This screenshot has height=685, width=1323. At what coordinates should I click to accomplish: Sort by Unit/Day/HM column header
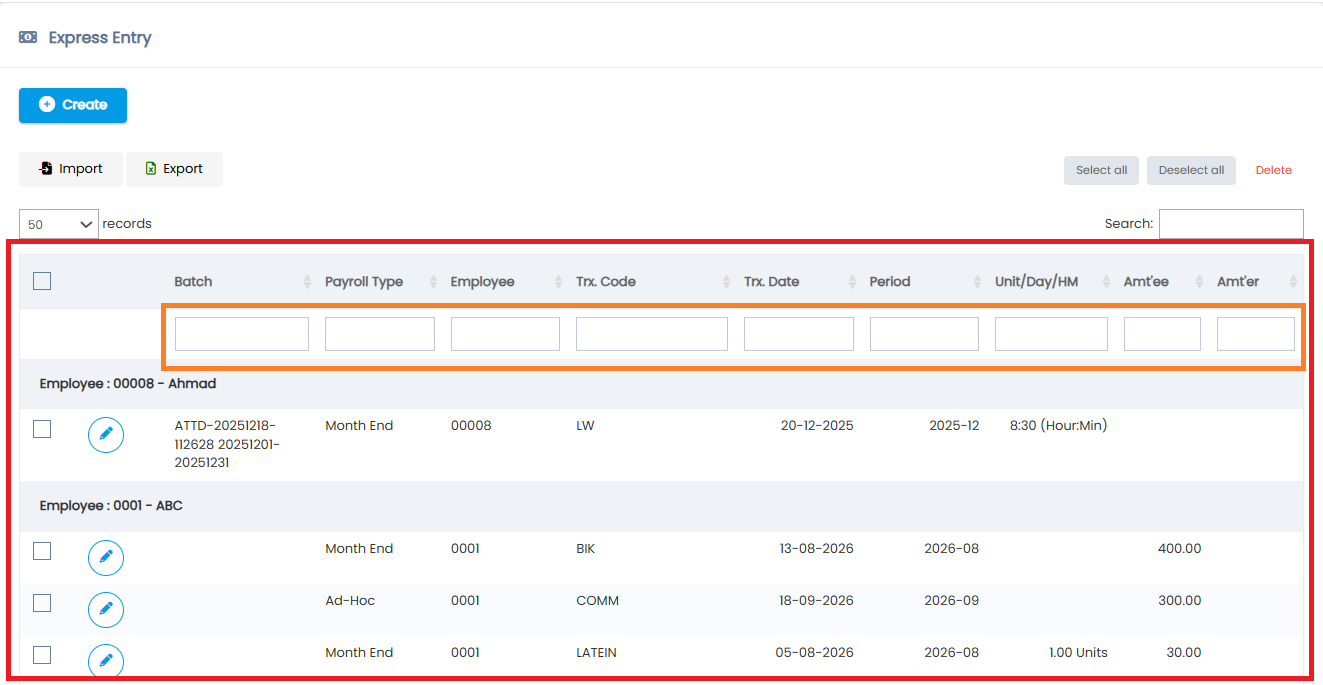(1051, 282)
